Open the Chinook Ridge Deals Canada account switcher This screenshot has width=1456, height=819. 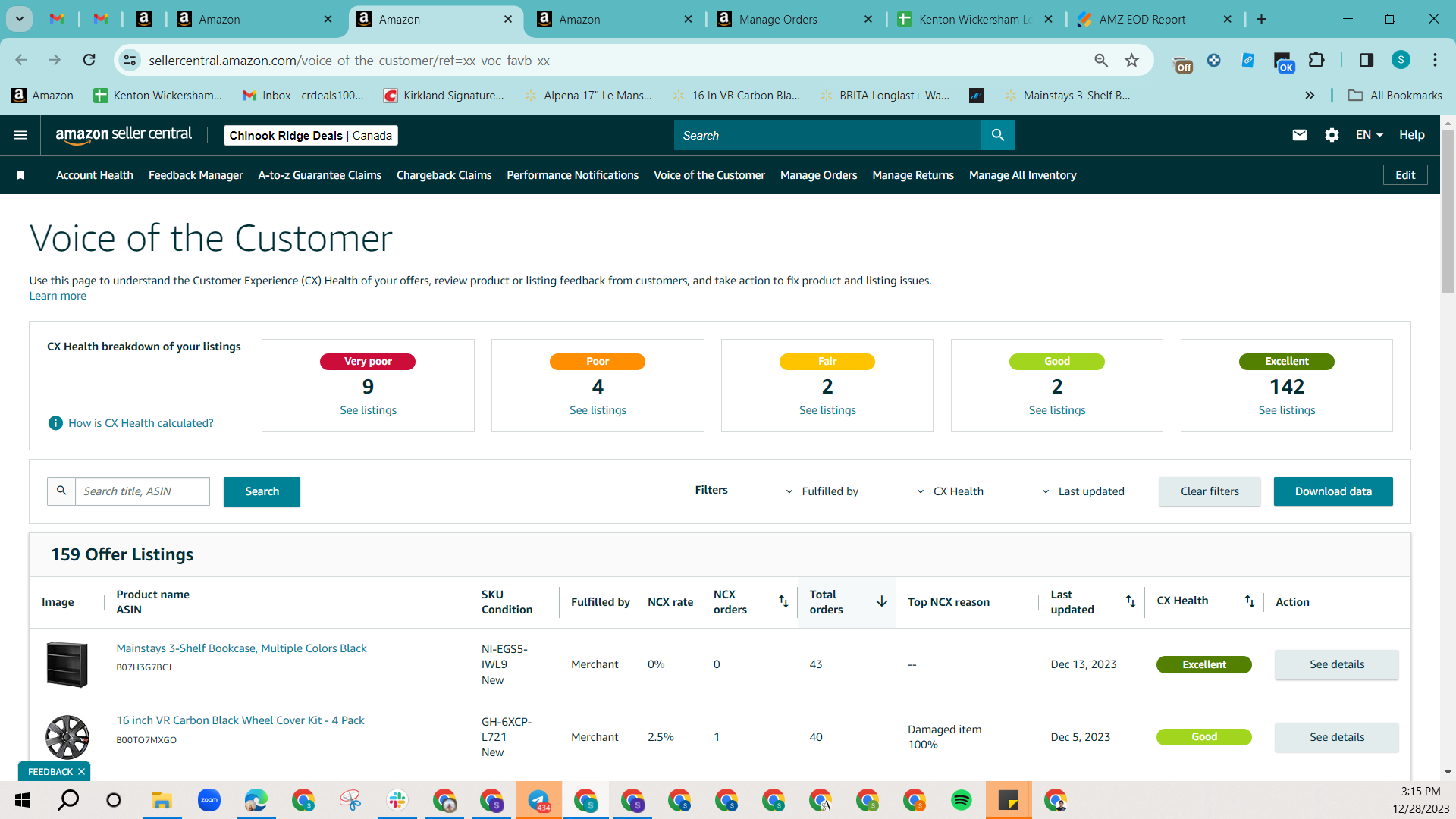[x=311, y=135]
